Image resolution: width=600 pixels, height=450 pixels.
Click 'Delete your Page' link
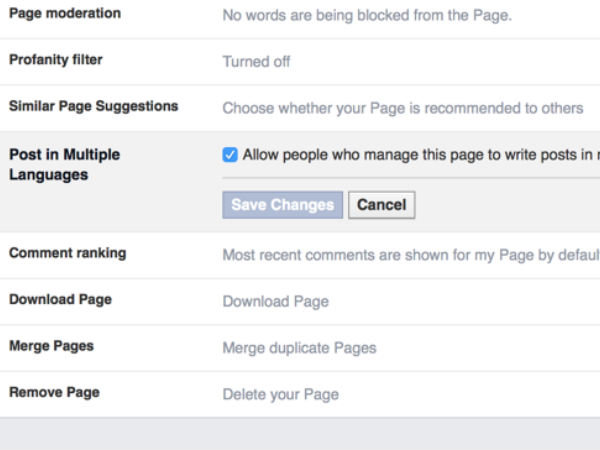pyautogui.click(x=280, y=394)
